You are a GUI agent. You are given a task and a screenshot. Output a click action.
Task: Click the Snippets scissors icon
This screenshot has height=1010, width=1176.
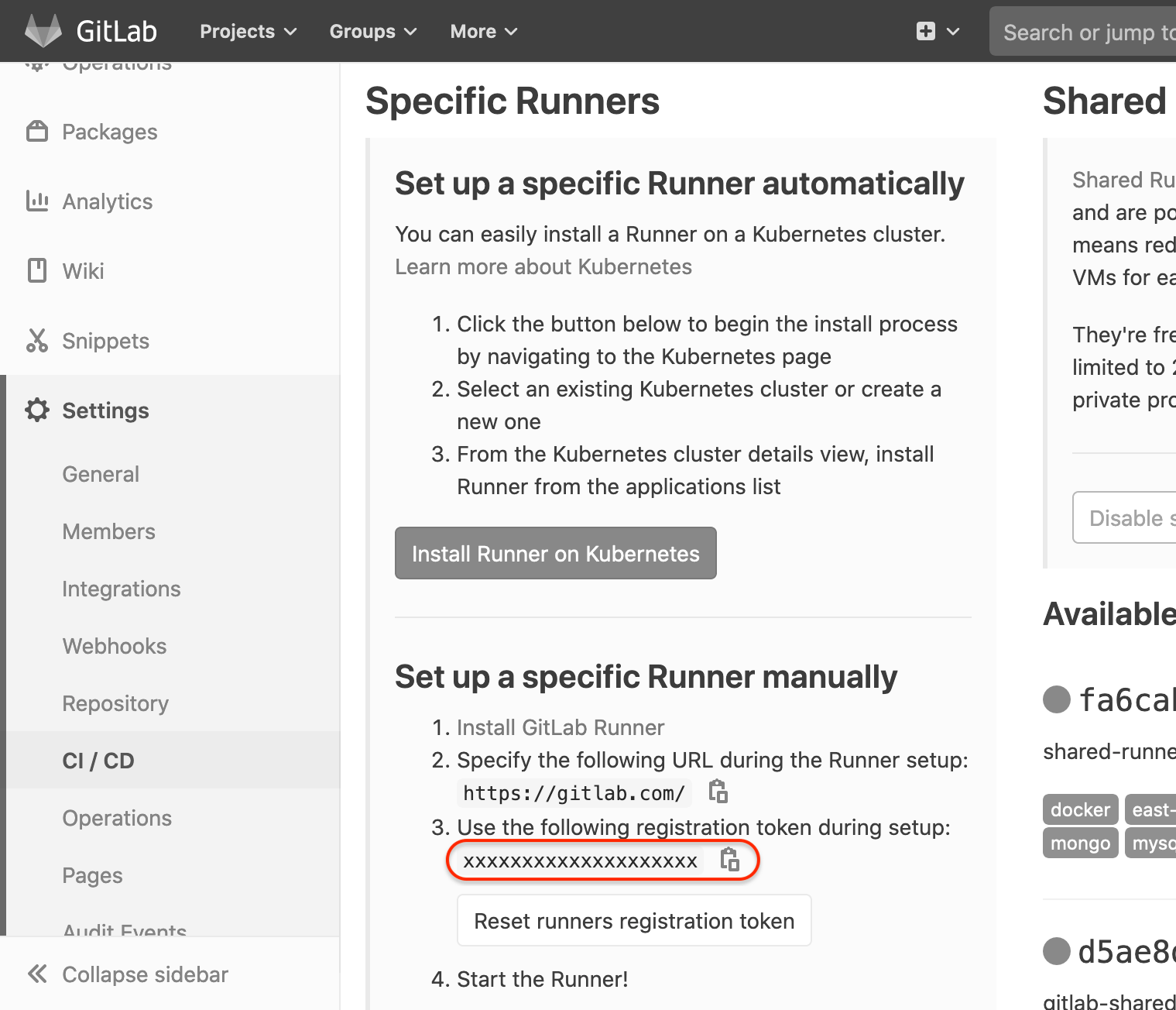[36, 340]
